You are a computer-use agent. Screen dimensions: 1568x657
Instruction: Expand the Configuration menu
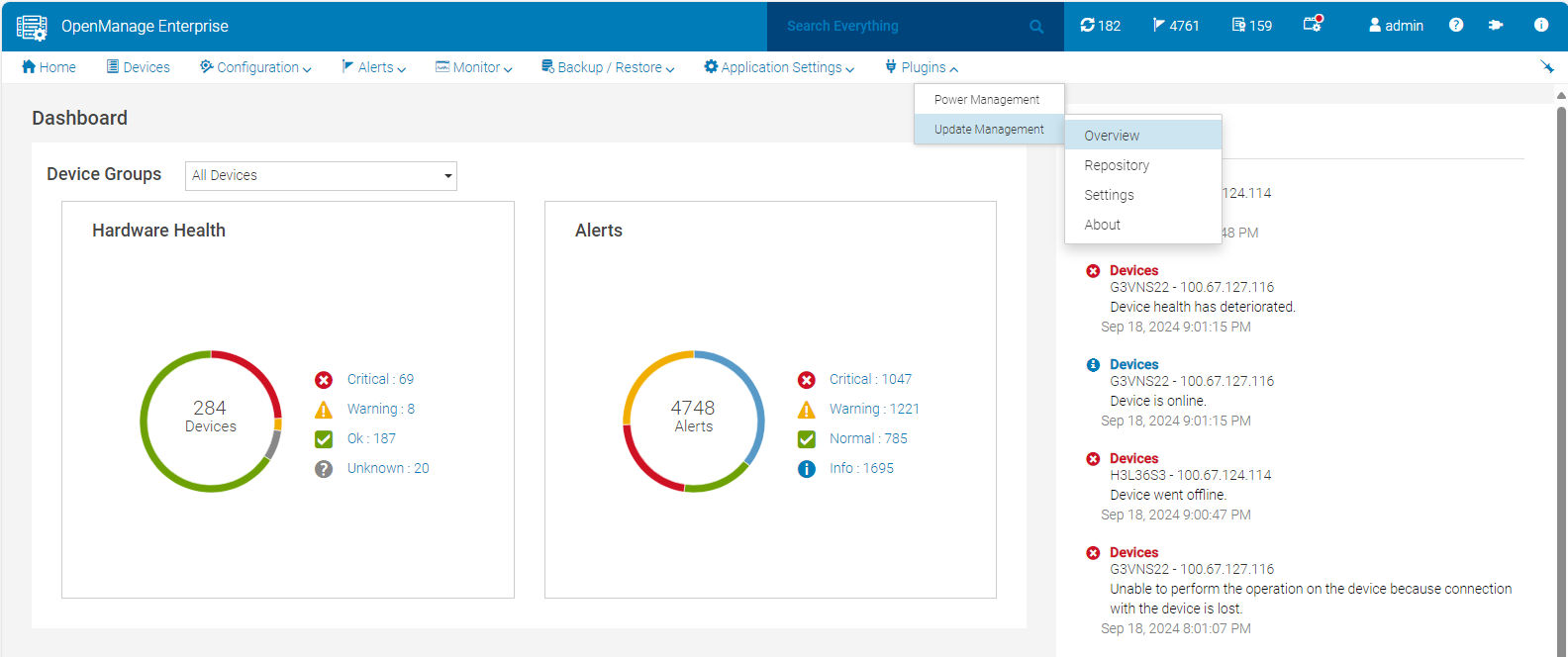[255, 67]
